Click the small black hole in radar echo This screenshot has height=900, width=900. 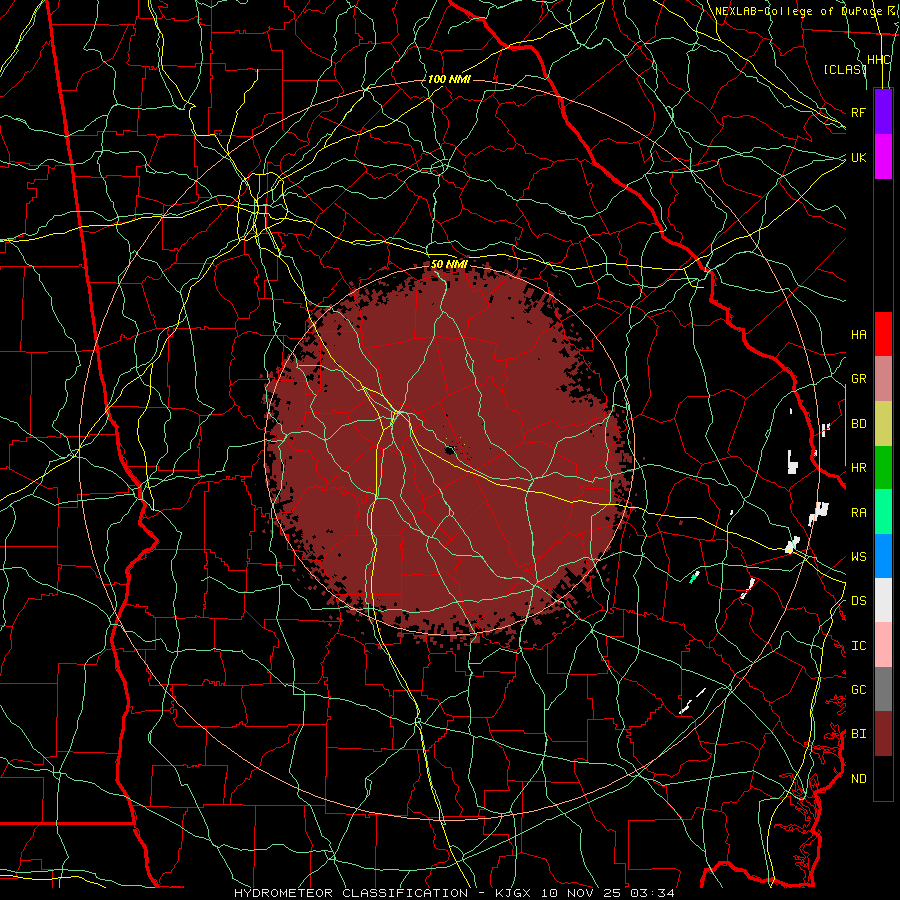[450, 449]
